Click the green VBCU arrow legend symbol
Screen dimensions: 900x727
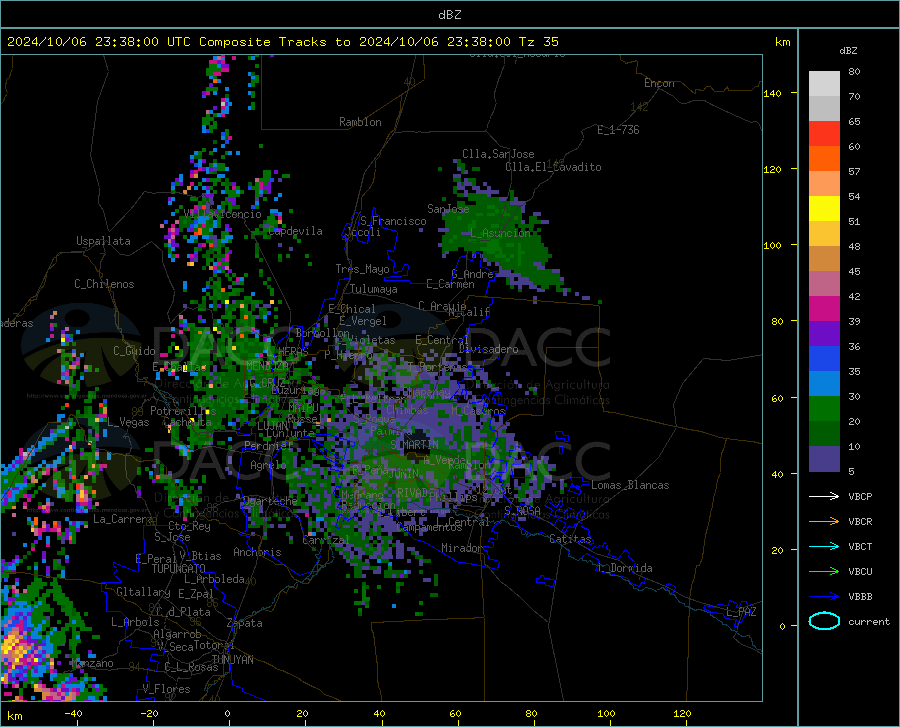824,572
